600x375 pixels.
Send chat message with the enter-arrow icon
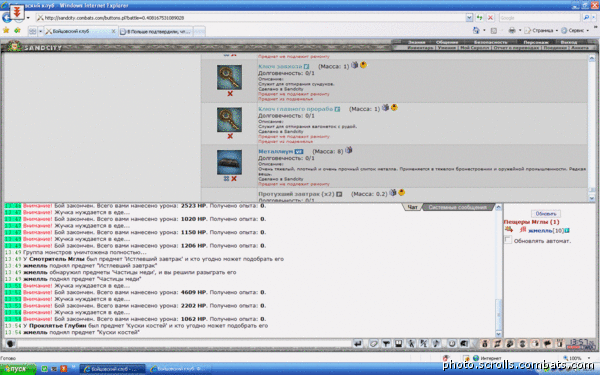click(x=357, y=344)
